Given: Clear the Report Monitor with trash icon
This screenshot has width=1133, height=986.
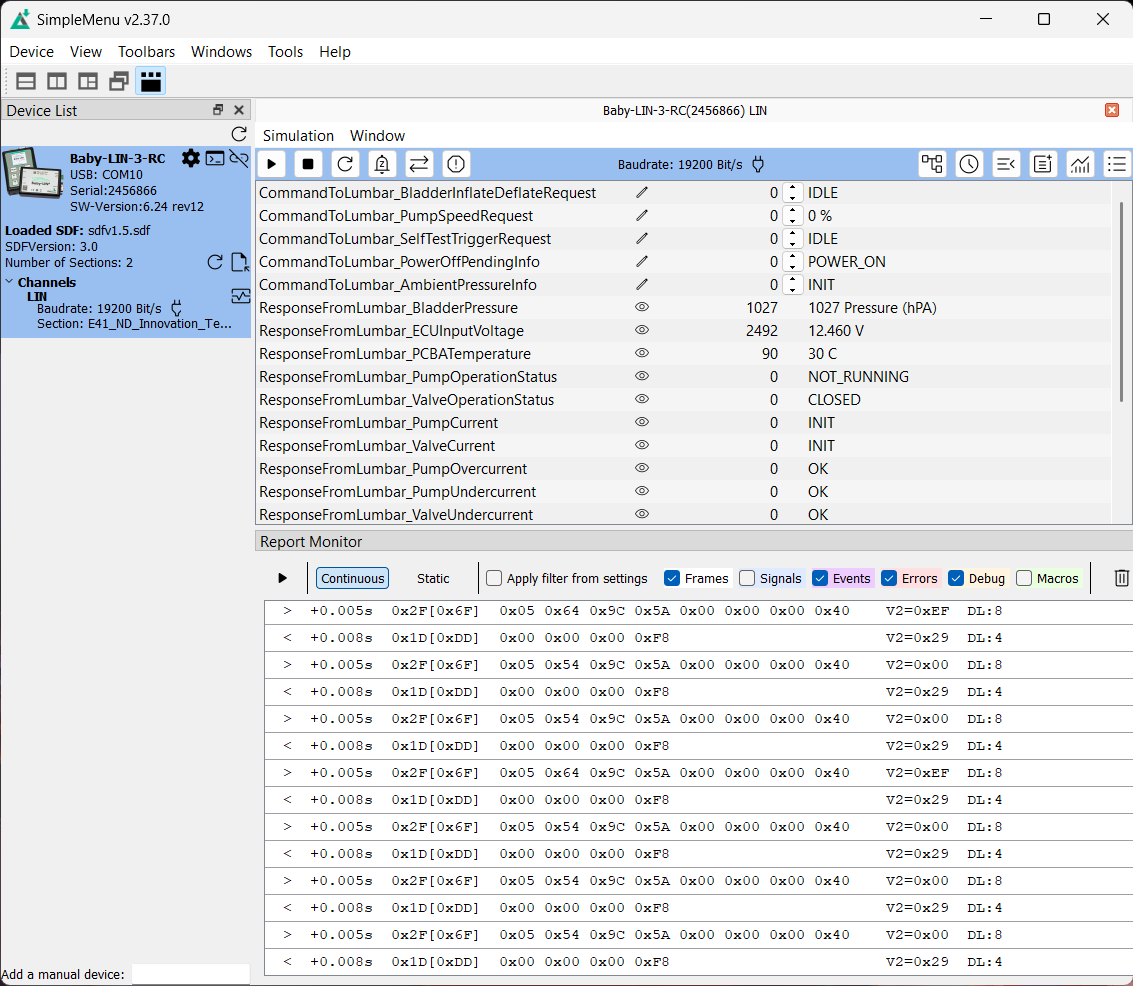Looking at the screenshot, I should pyautogui.click(x=1122, y=578).
